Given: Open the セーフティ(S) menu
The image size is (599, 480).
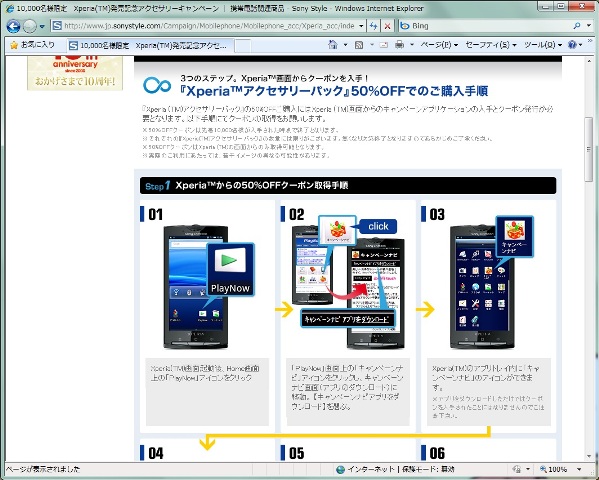Looking at the screenshot, I should (491, 45).
